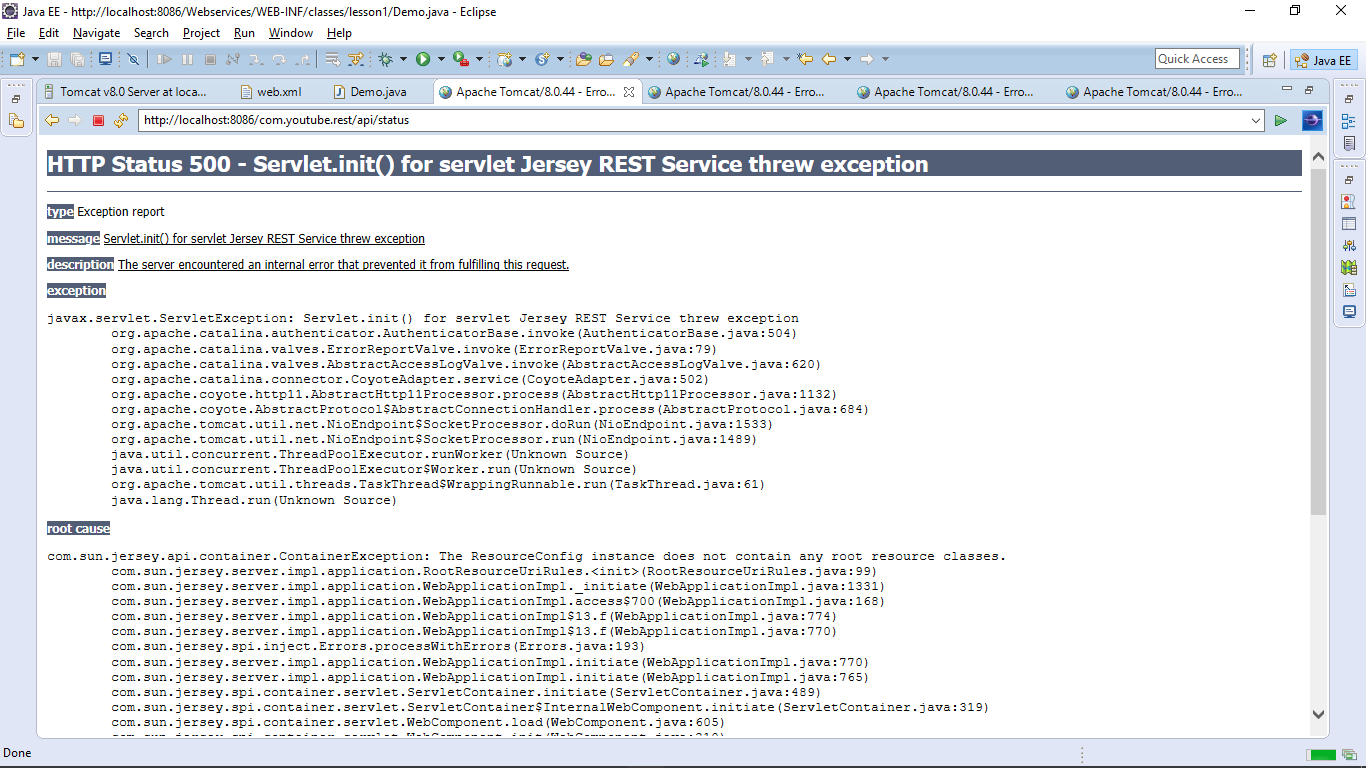Select the Java EE perspective button
1366x768 pixels.
pyautogui.click(x=1323, y=60)
